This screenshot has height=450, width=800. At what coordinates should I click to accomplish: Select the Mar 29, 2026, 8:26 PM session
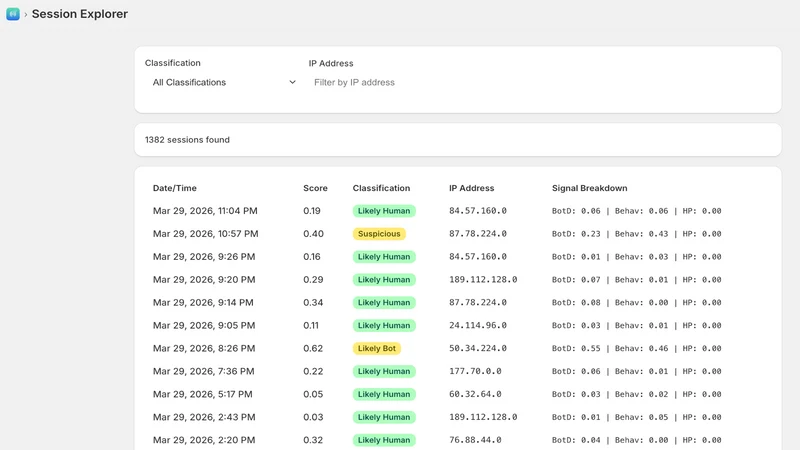point(458,348)
